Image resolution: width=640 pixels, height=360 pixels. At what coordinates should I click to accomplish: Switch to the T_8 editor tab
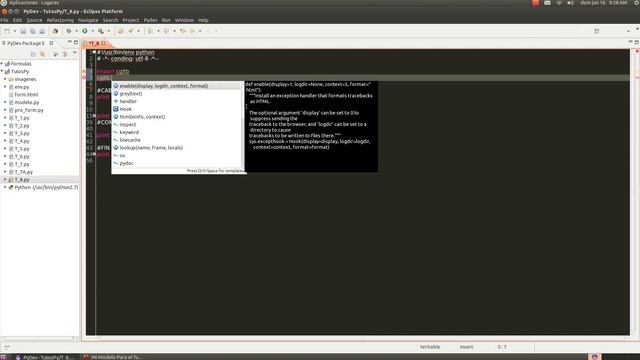click(95, 43)
